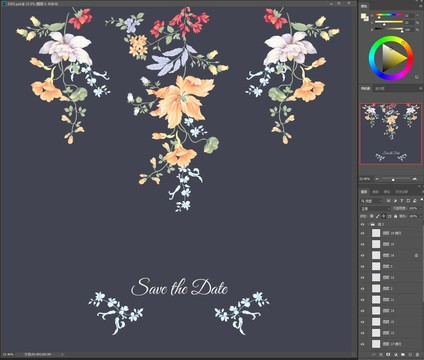The width and height of the screenshot is (424, 360).
Task: Filter layers by pixel layers icon
Action: [x=388, y=201]
